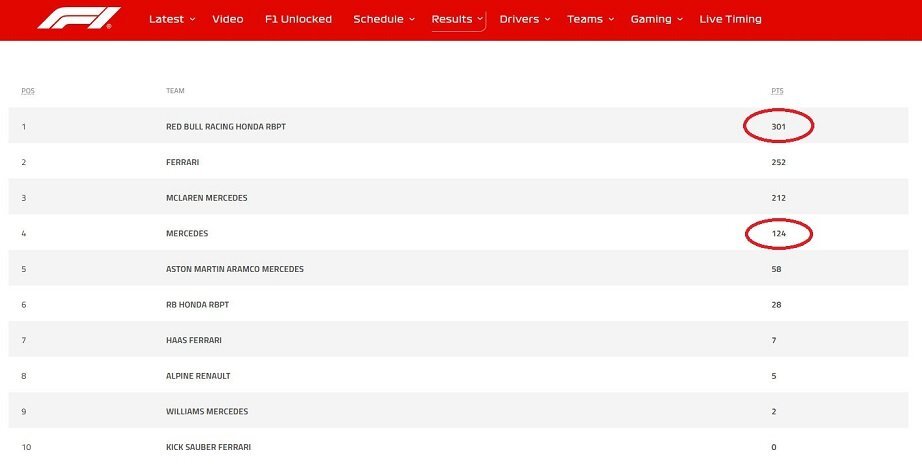The width and height of the screenshot is (922, 470).
Task: Select Mercedes' 124 points value
Action: pos(779,234)
